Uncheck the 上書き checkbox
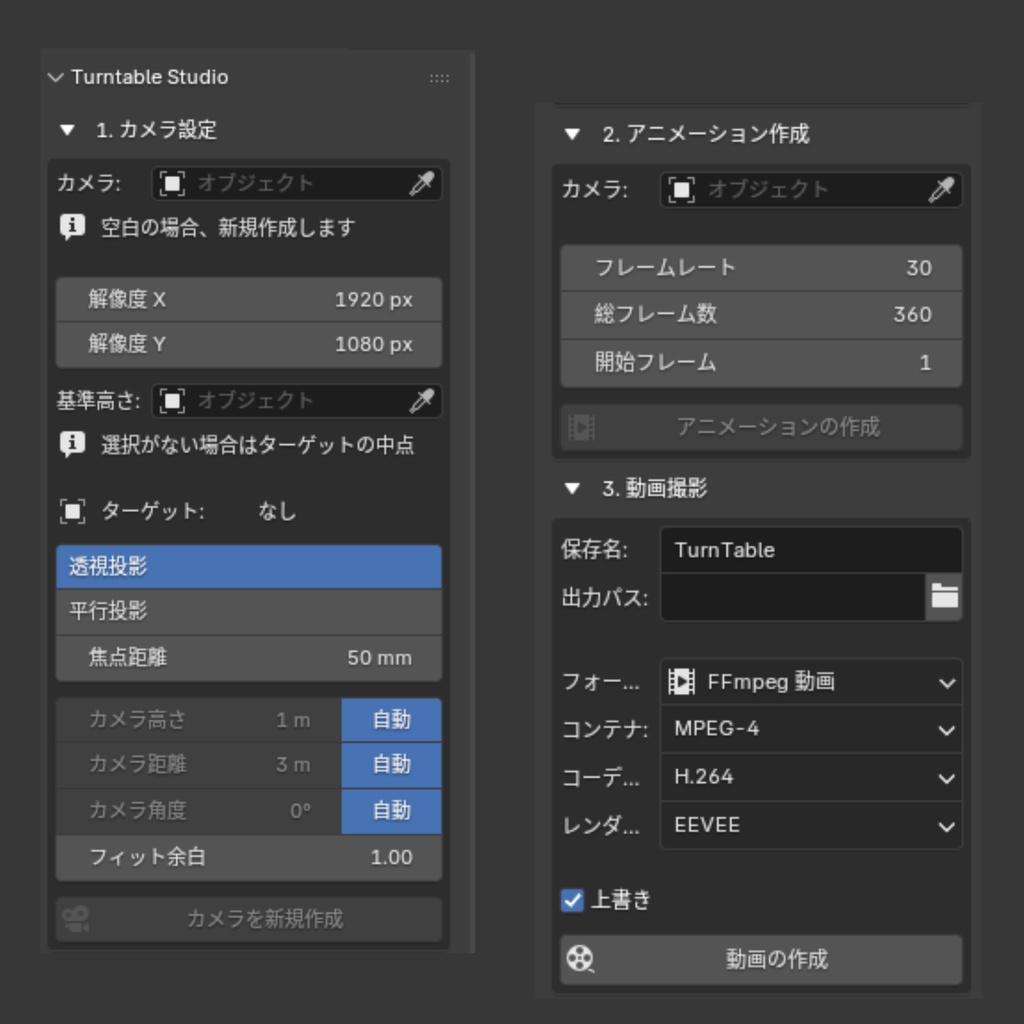 point(572,900)
